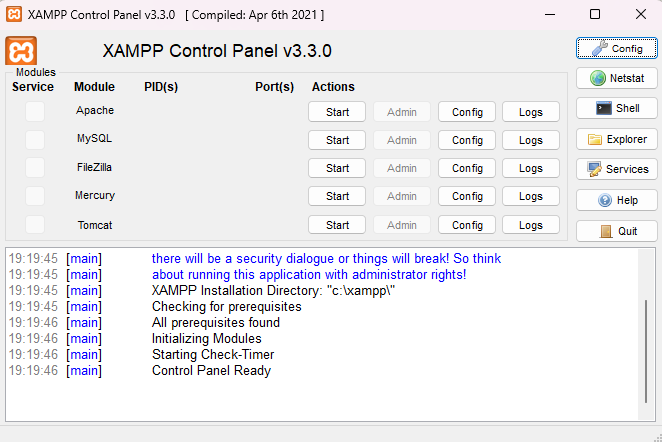662x442 pixels.
Task: Start the Tomcat module
Action: [337, 225]
